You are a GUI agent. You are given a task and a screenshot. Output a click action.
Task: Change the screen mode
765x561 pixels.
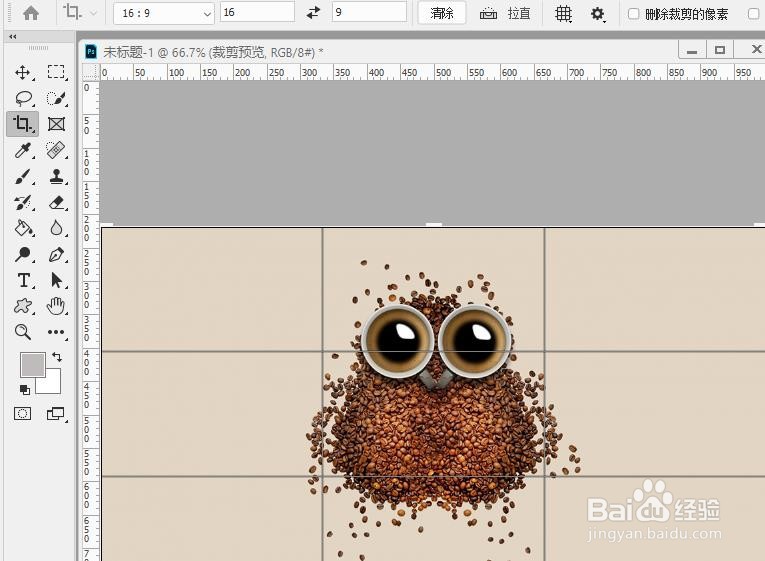coord(56,414)
